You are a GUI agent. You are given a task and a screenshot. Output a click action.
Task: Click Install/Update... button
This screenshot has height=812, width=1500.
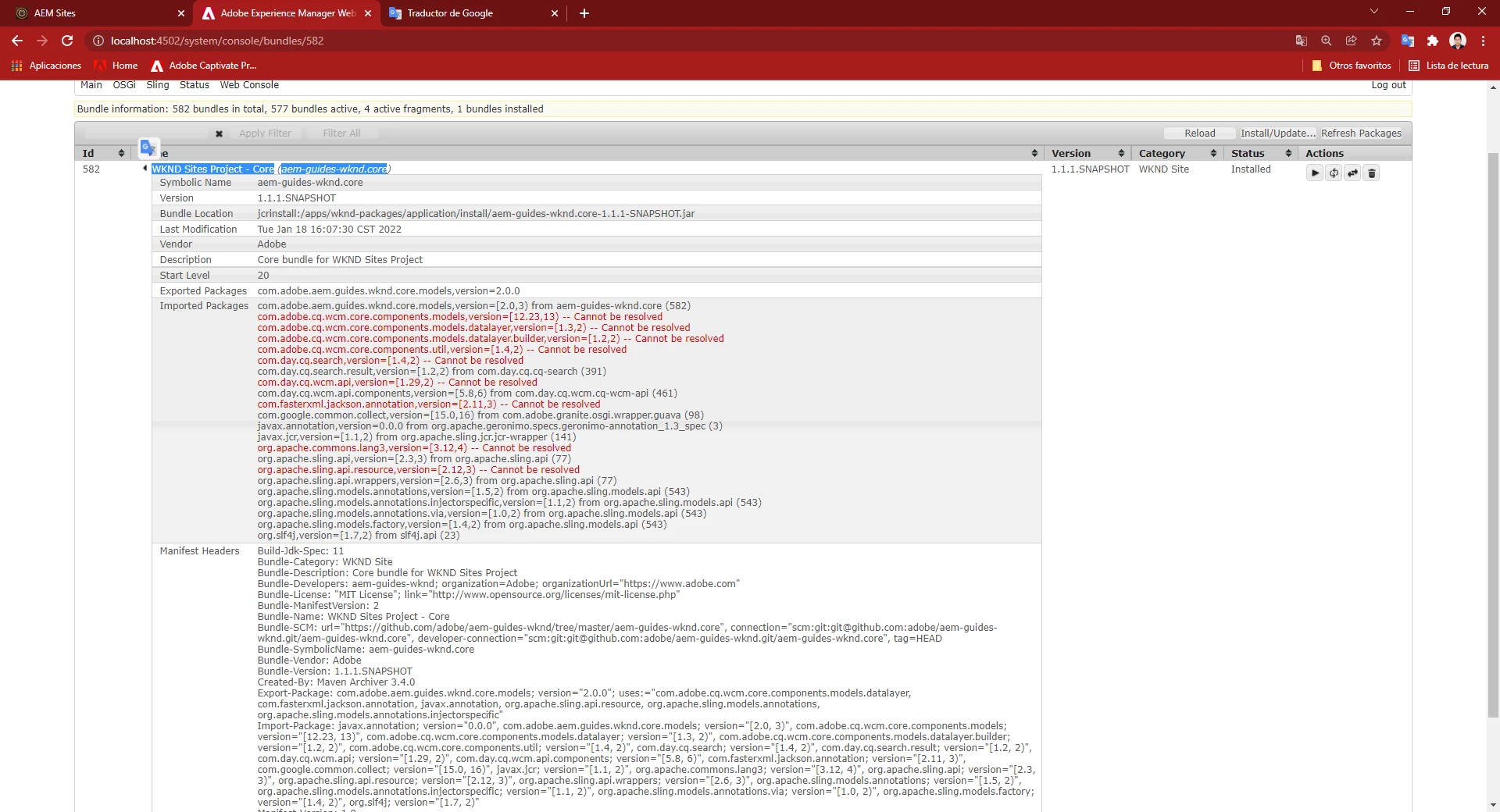(1278, 134)
